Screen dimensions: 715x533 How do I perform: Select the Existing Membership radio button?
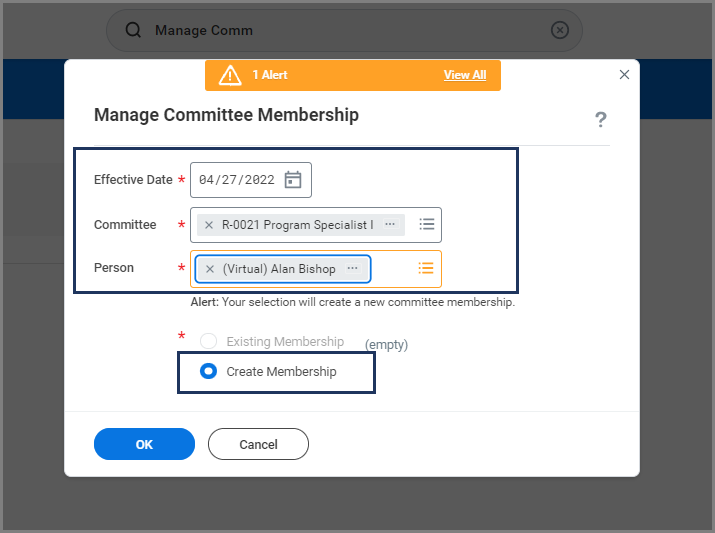point(208,341)
